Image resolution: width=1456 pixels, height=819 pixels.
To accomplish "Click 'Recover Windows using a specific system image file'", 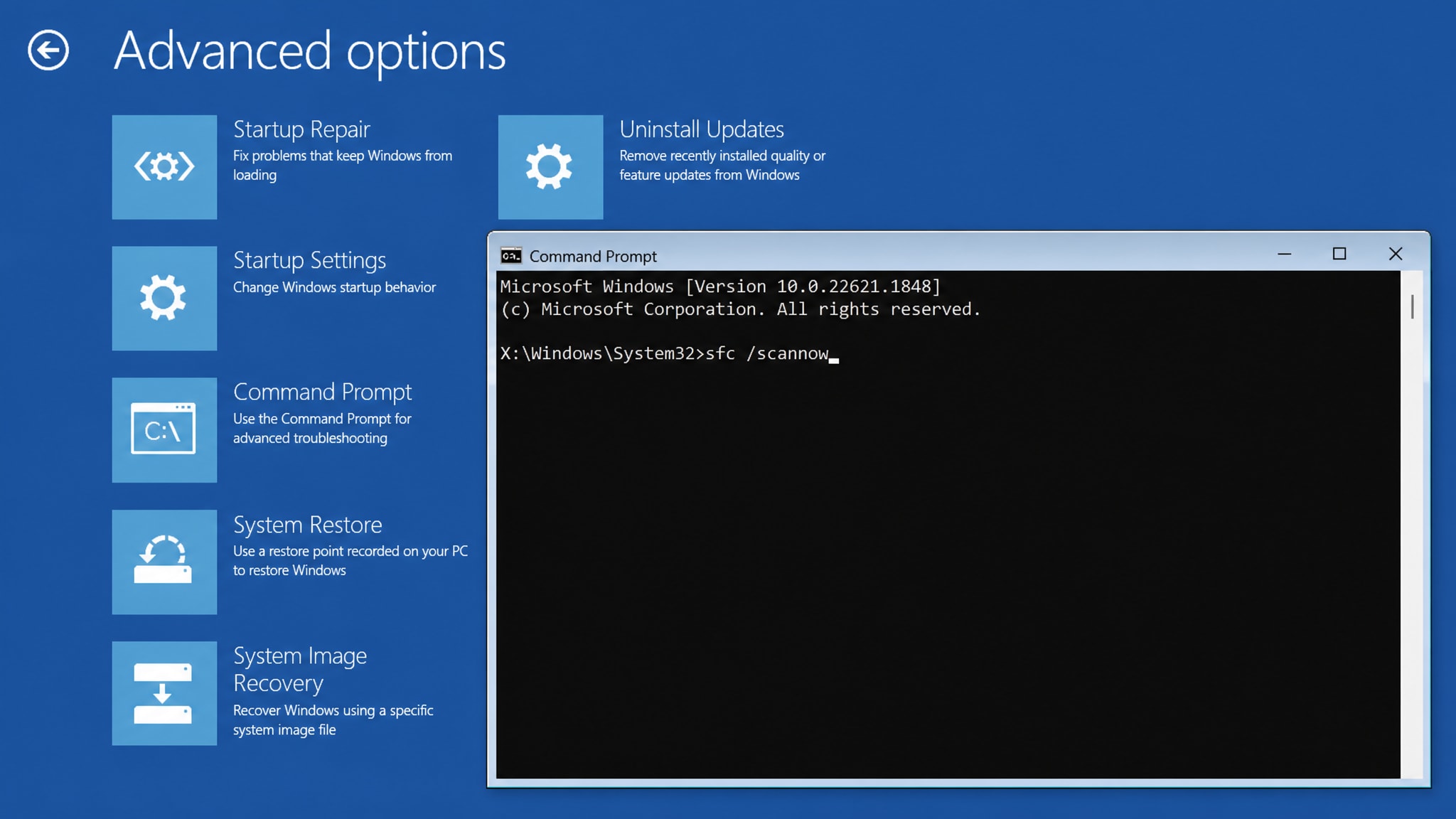I will (333, 720).
